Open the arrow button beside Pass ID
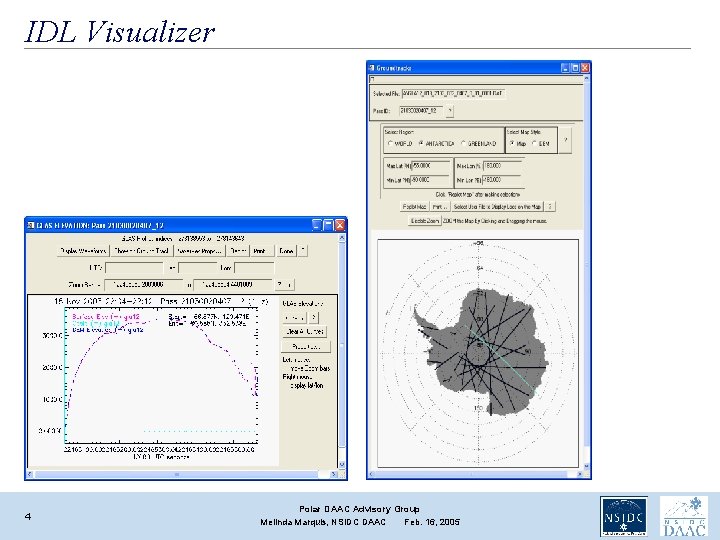Image resolution: width=720 pixels, height=540 pixels. (450, 111)
